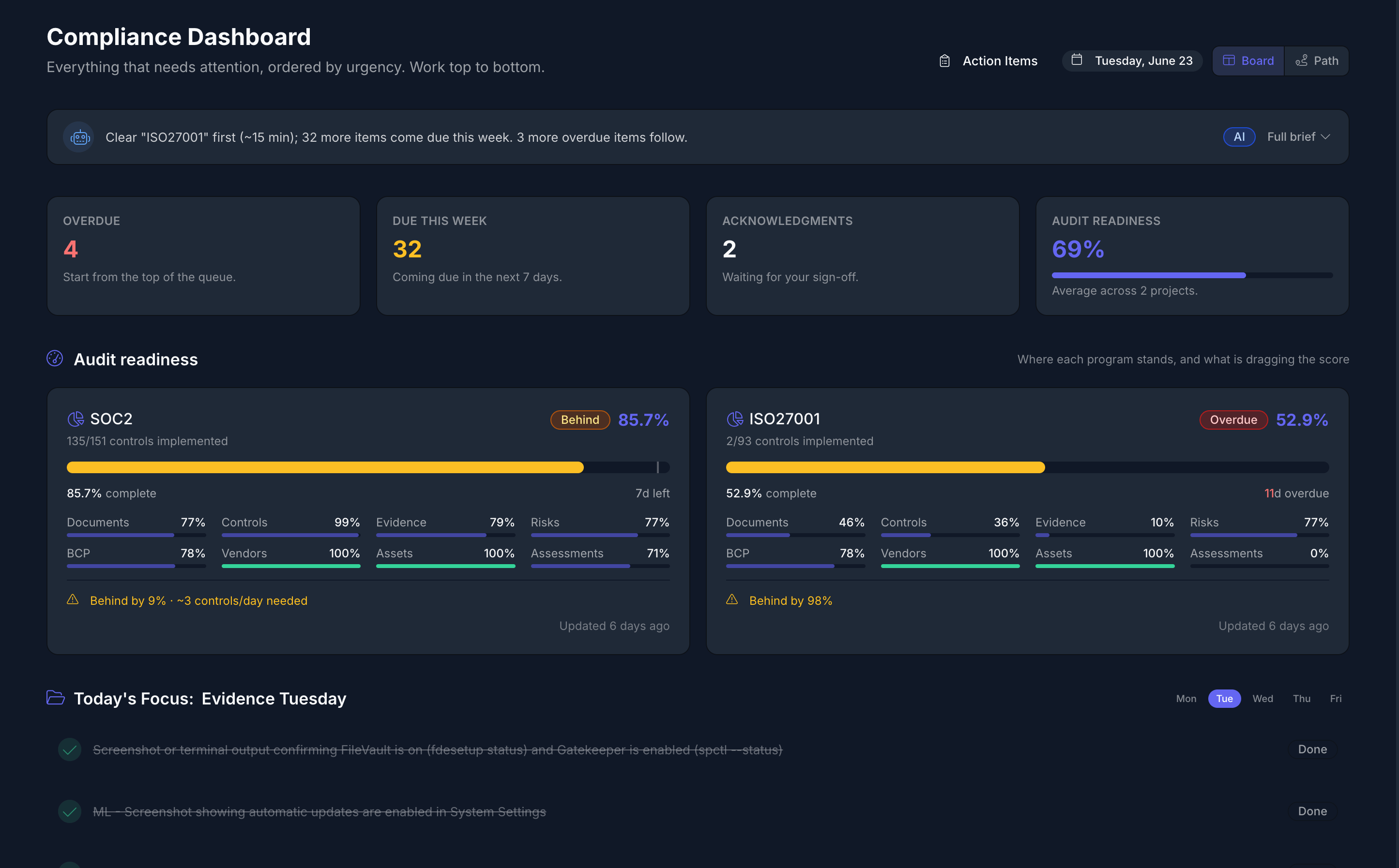Viewport: 1399px width, 868px height.
Task: Select the Thu day tab
Action: 1301,699
